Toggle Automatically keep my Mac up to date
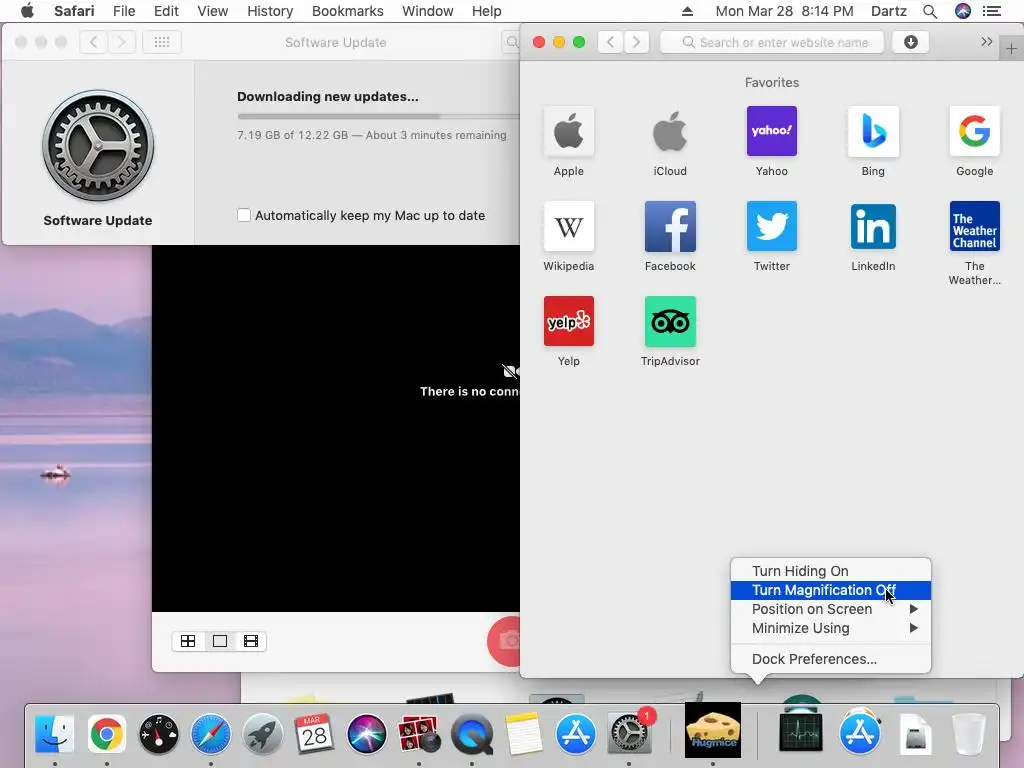 [244, 216]
